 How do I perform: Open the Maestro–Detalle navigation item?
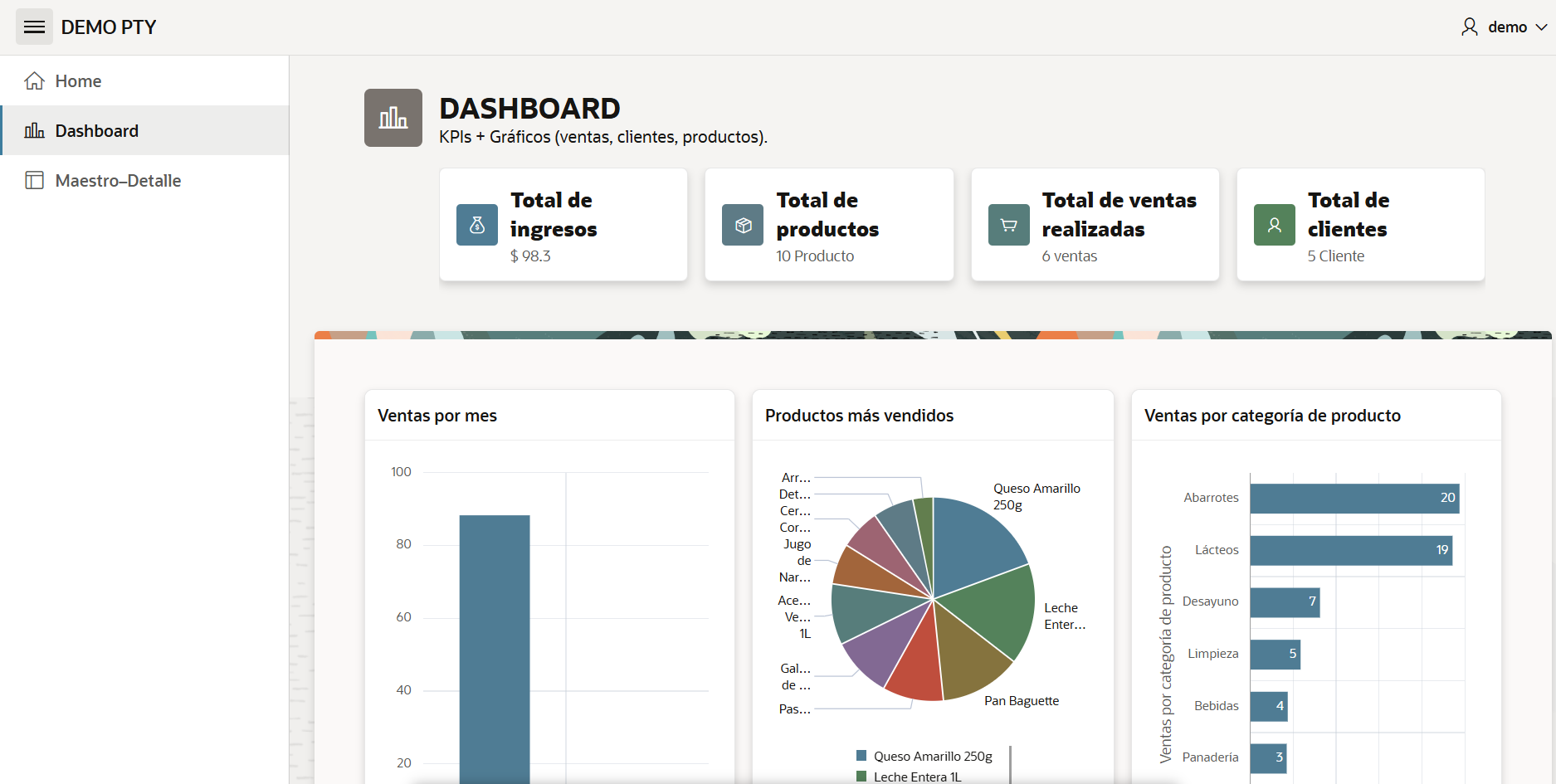[118, 181]
